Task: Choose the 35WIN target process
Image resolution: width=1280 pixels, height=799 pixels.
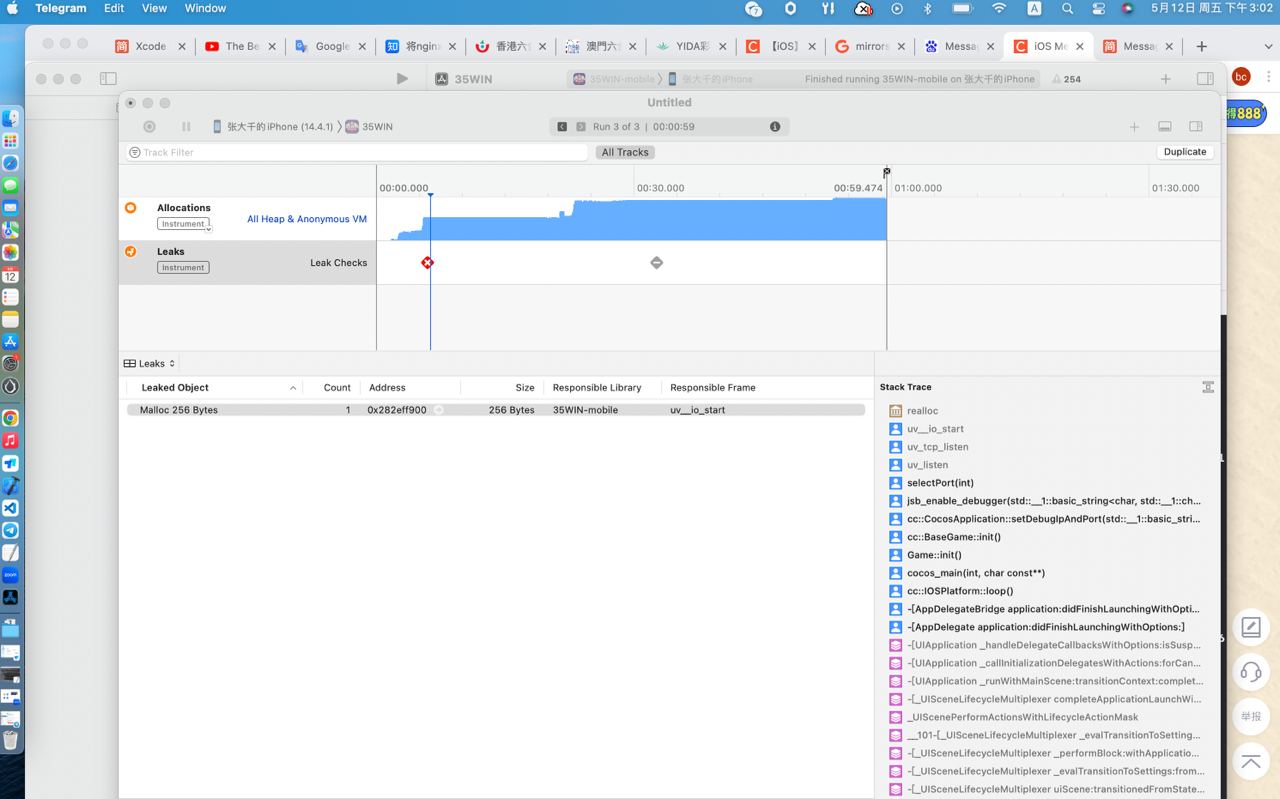Action: (x=369, y=127)
